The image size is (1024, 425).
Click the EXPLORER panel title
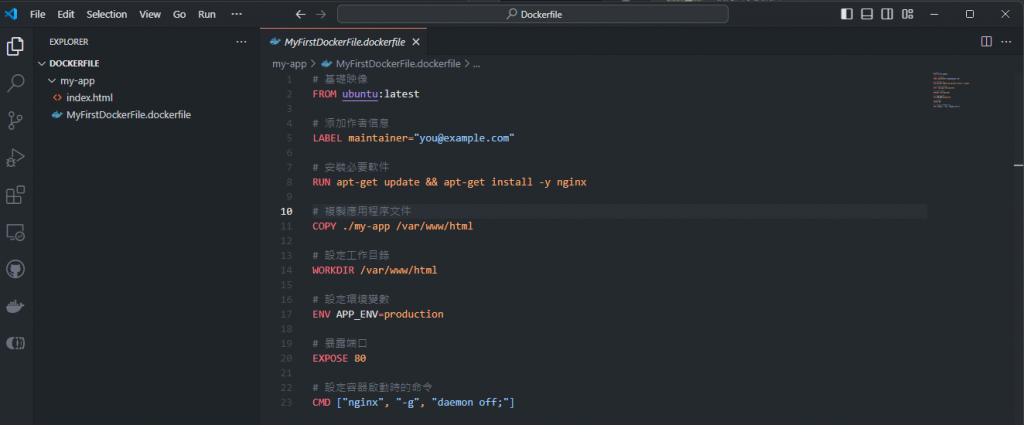tap(69, 42)
